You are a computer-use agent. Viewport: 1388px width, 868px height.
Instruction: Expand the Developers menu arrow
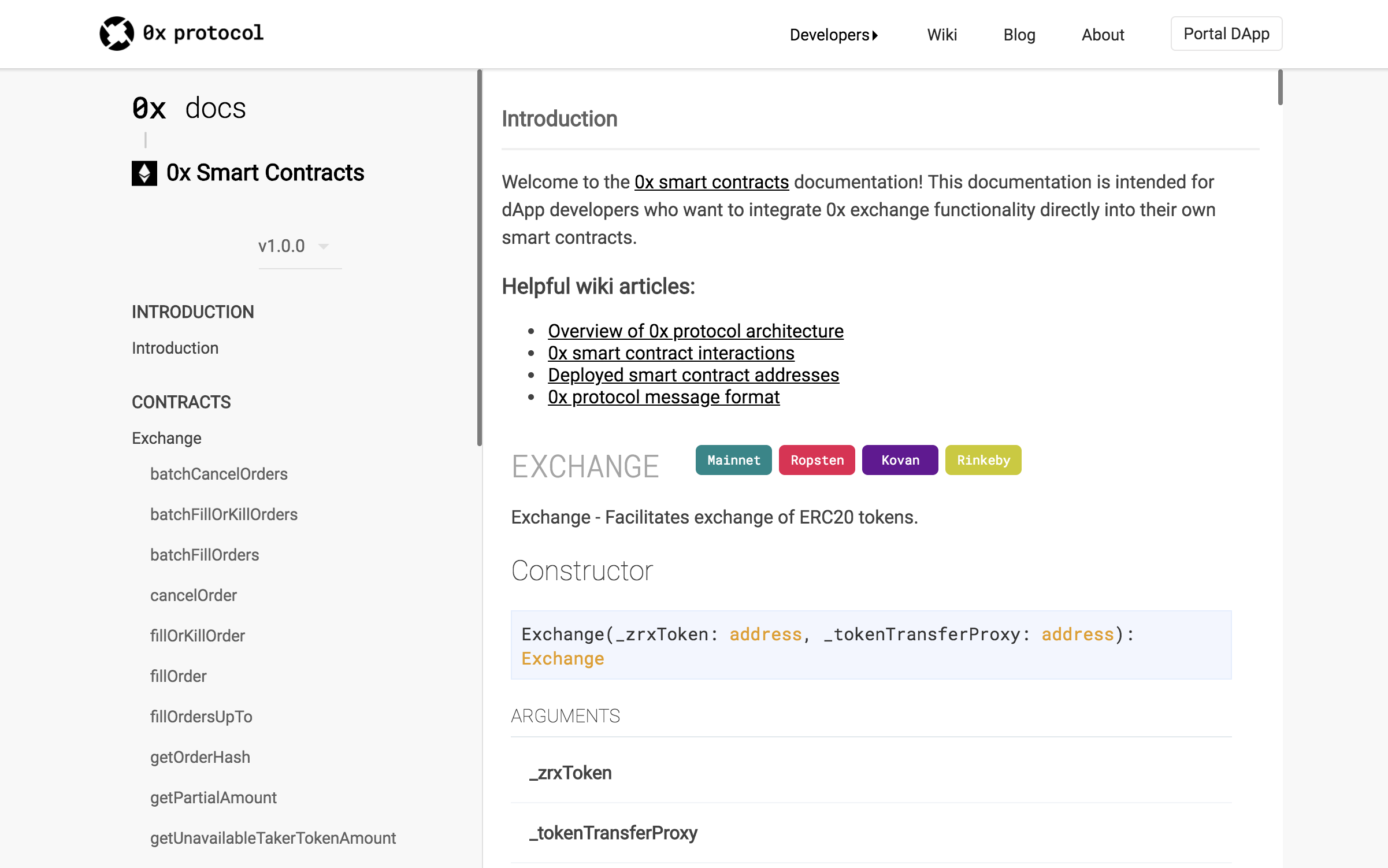coord(875,35)
